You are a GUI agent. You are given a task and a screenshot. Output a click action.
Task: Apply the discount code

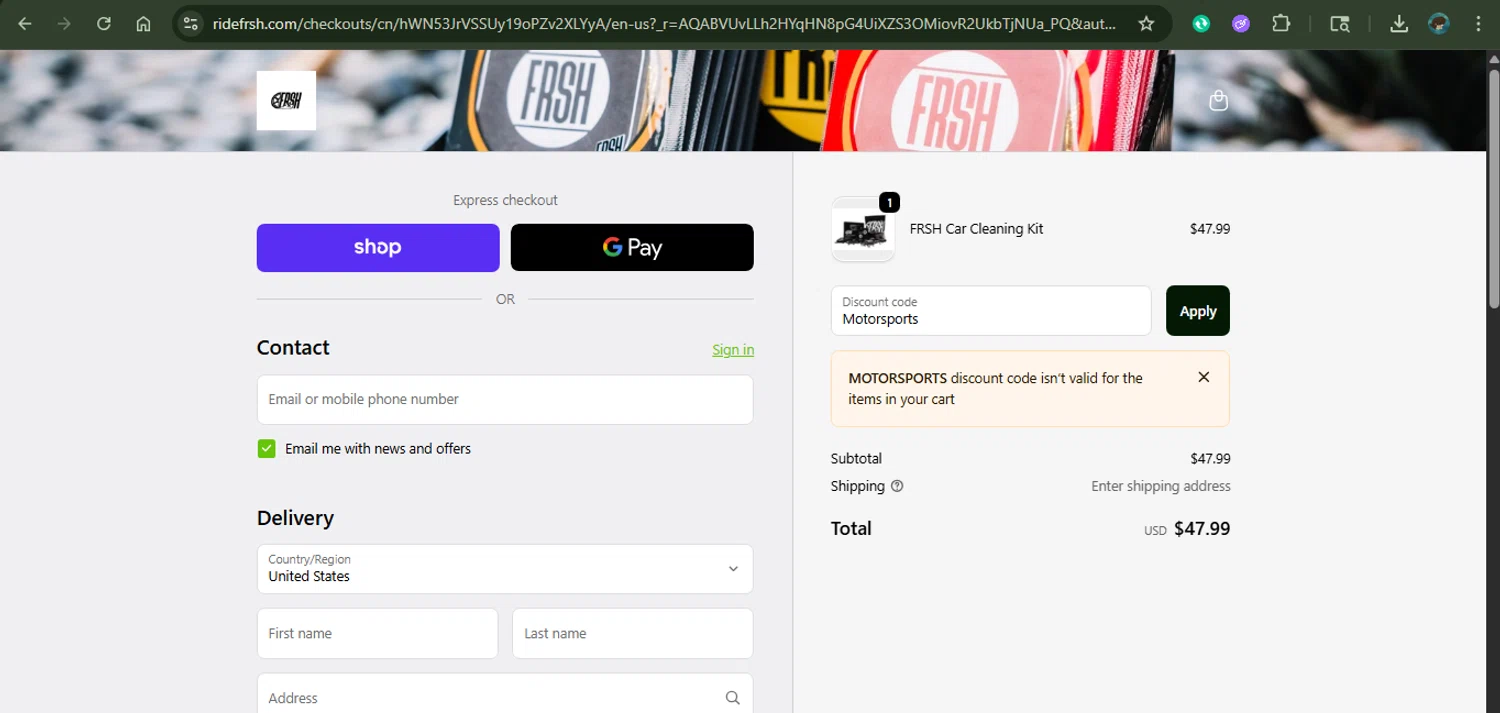click(x=1198, y=311)
